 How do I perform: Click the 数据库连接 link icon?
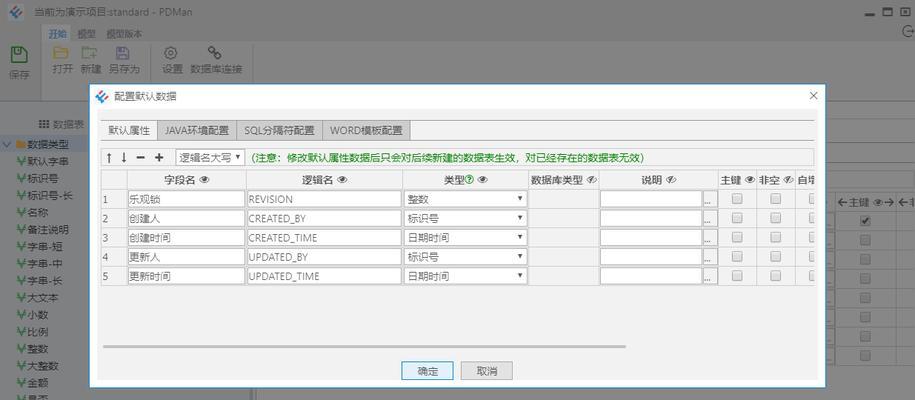[x=215, y=53]
